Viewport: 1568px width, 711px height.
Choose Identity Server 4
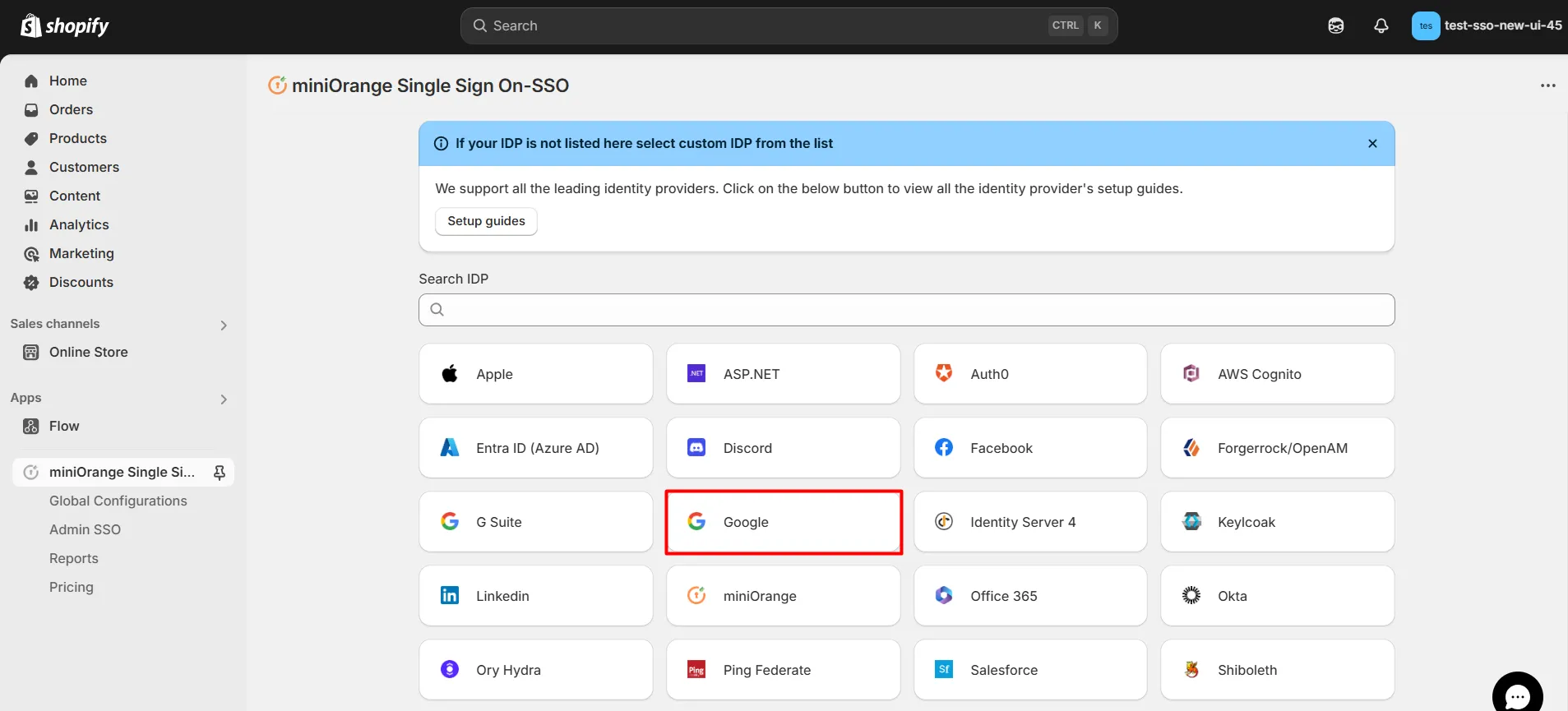point(1030,522)
